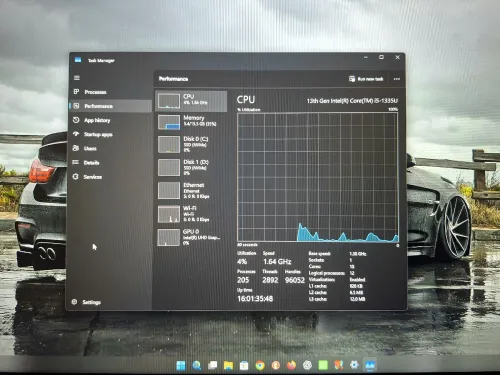Screen dimensions: 500x375
Task: Select the Disk 1 (D:) entry
Action: click(x=191, y=167)
